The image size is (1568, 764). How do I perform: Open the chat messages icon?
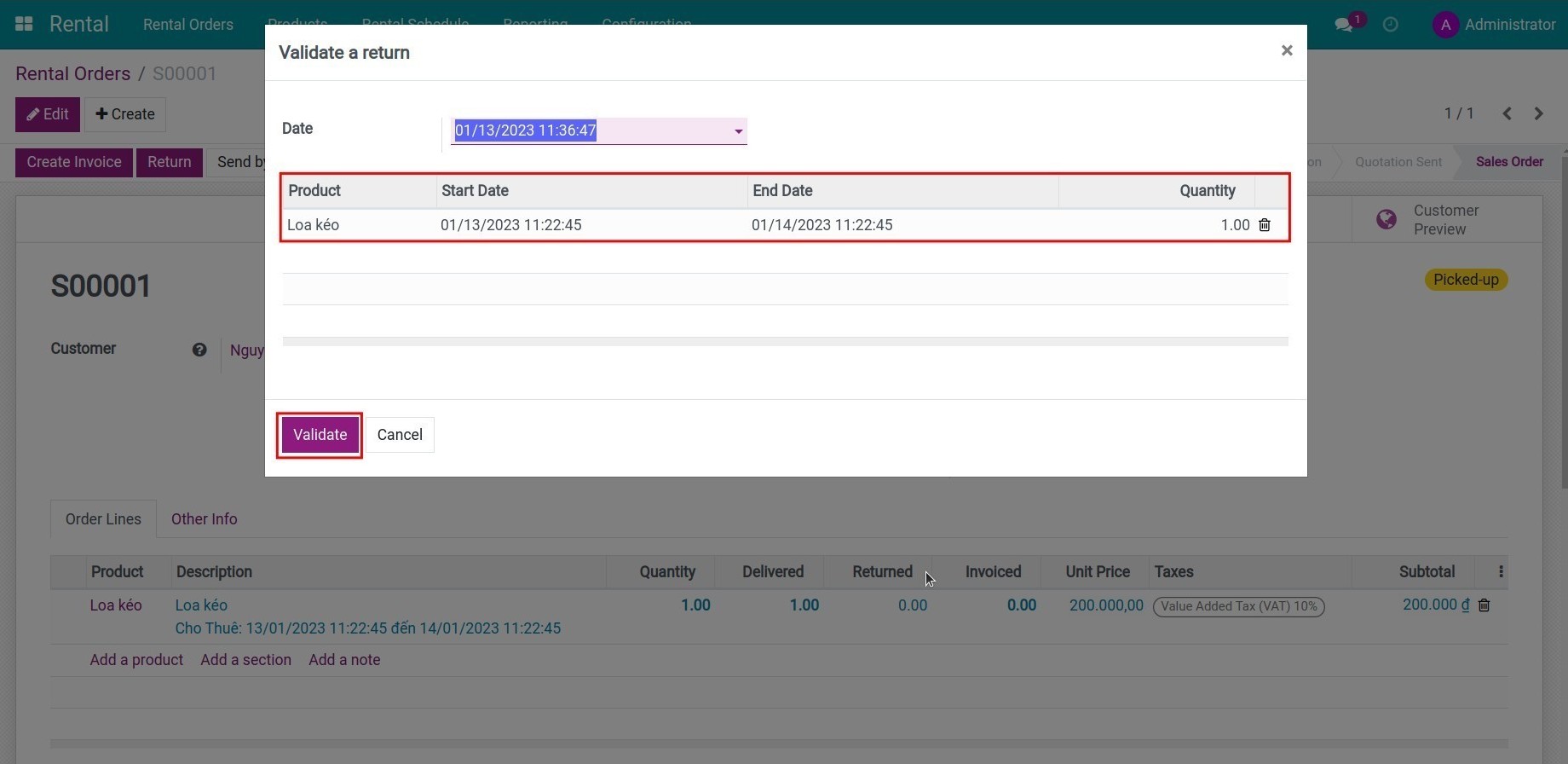click(x=1344, y=25)
